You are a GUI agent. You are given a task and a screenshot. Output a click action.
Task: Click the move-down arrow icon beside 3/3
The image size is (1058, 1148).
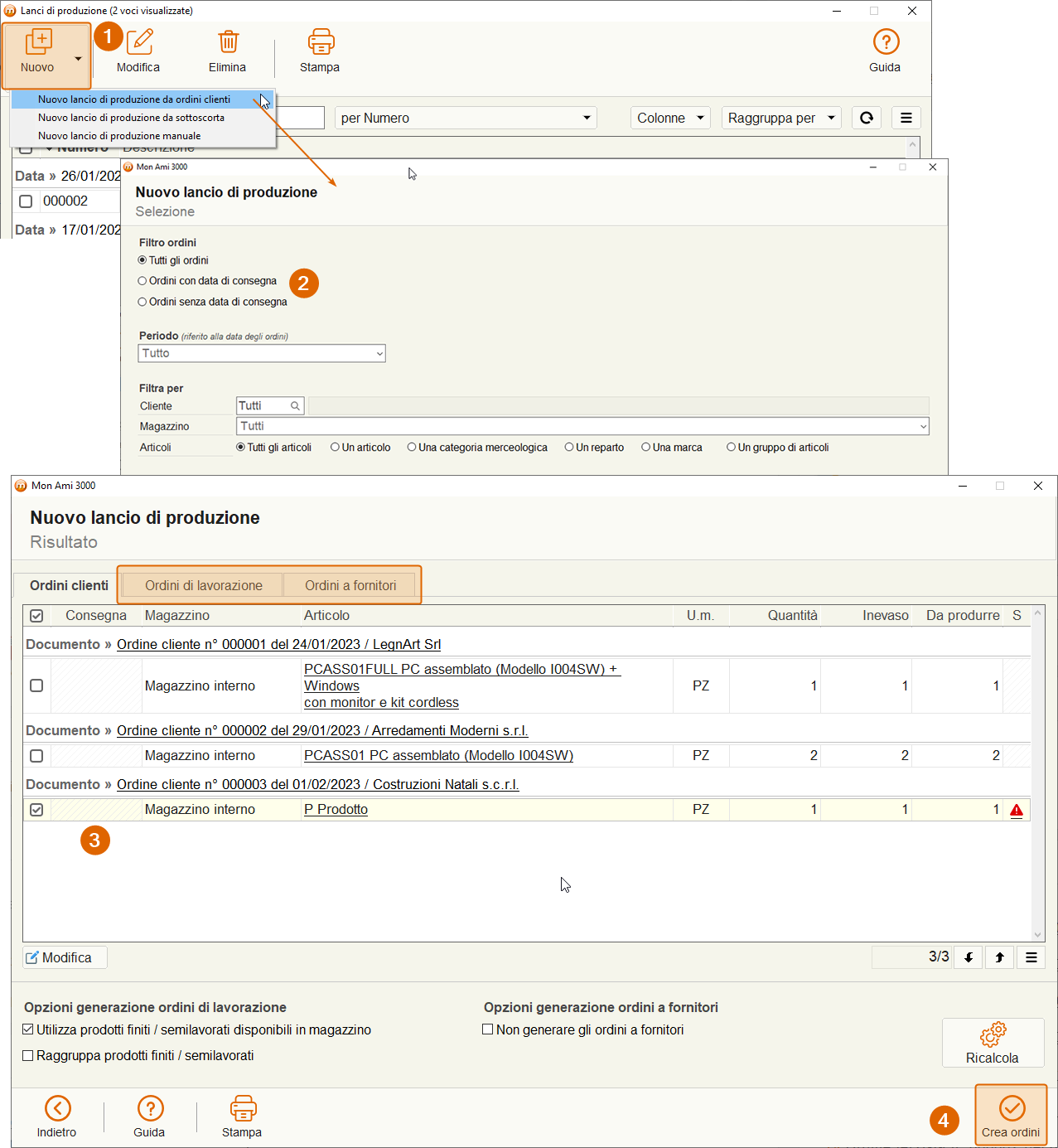coord(969,957)
